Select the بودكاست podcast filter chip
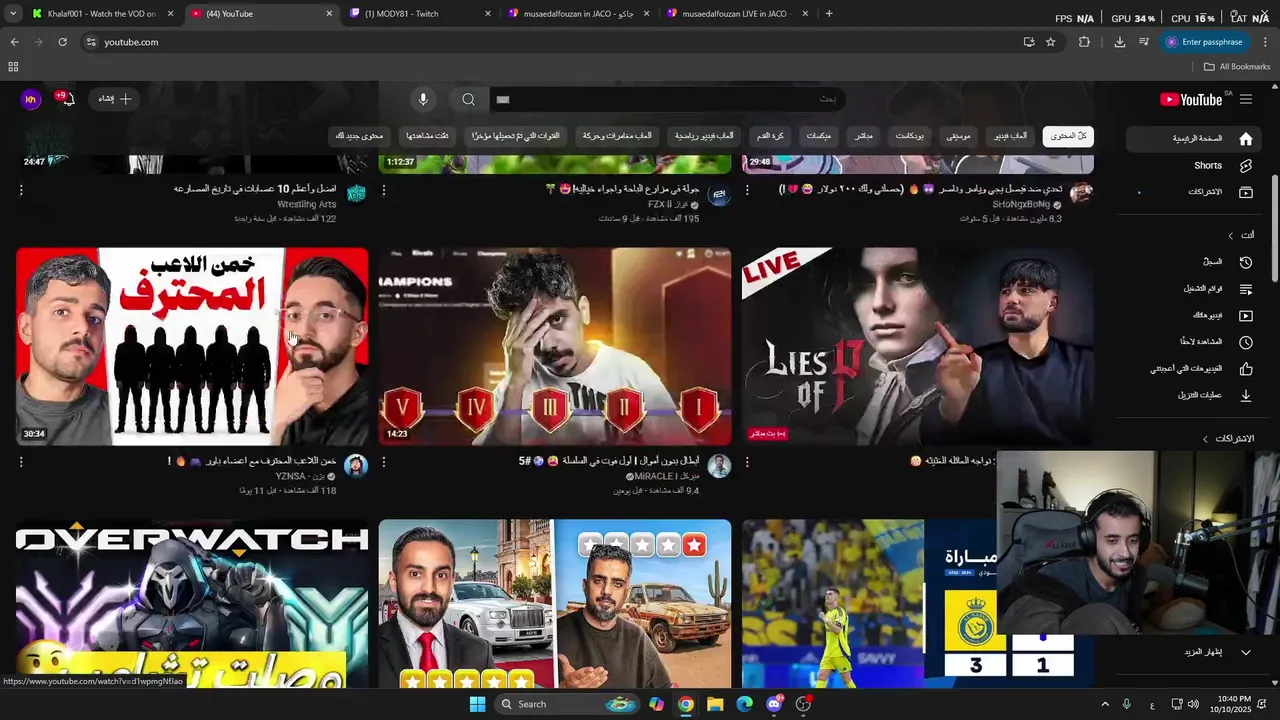The height and width of the screenshot is (720, 1280). tap(910, 136)
